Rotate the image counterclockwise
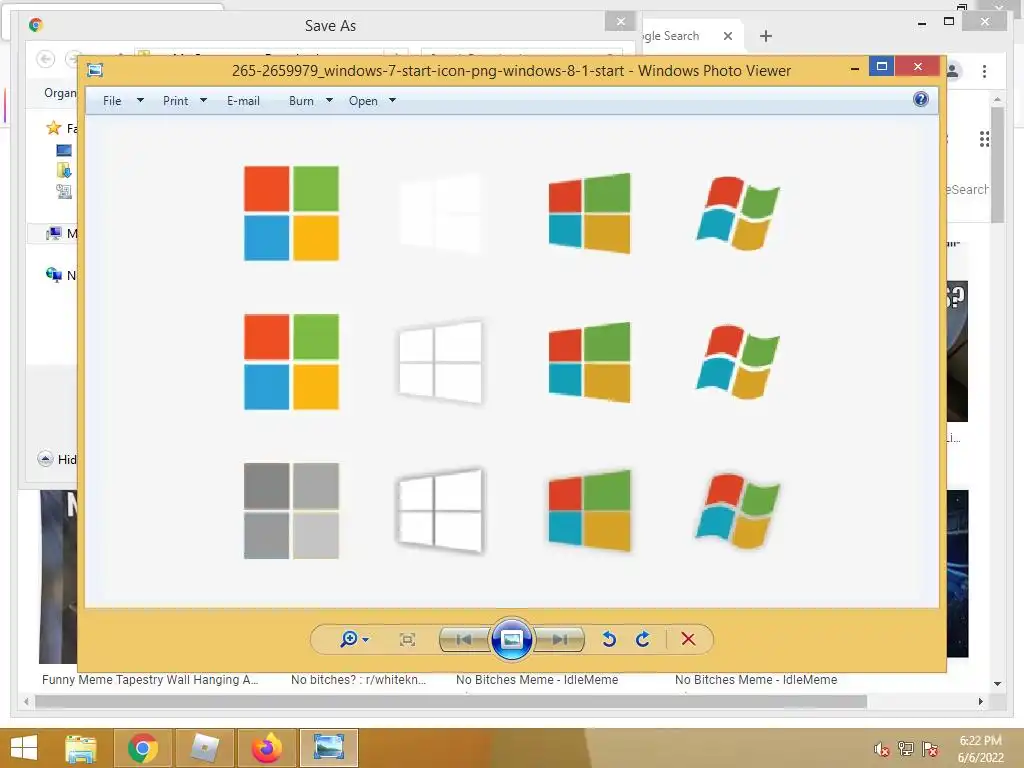Screen dimensions: 1024x768 click(609, 639)
